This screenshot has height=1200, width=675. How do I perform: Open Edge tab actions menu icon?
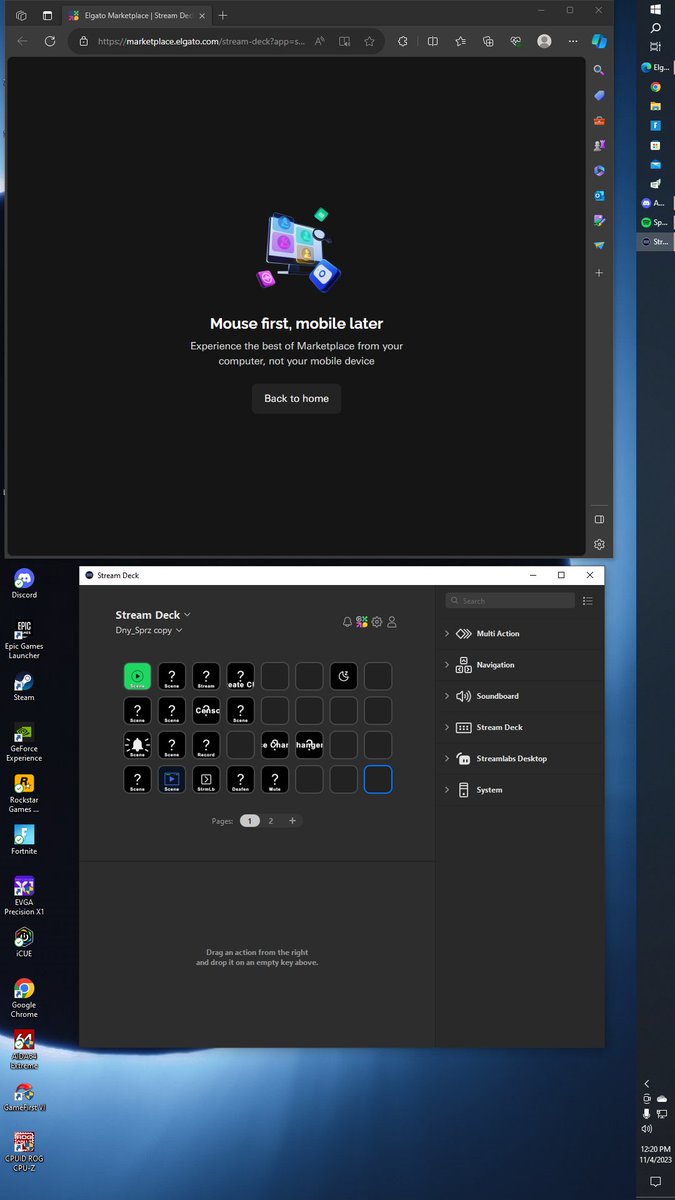[x=47, y=15]
